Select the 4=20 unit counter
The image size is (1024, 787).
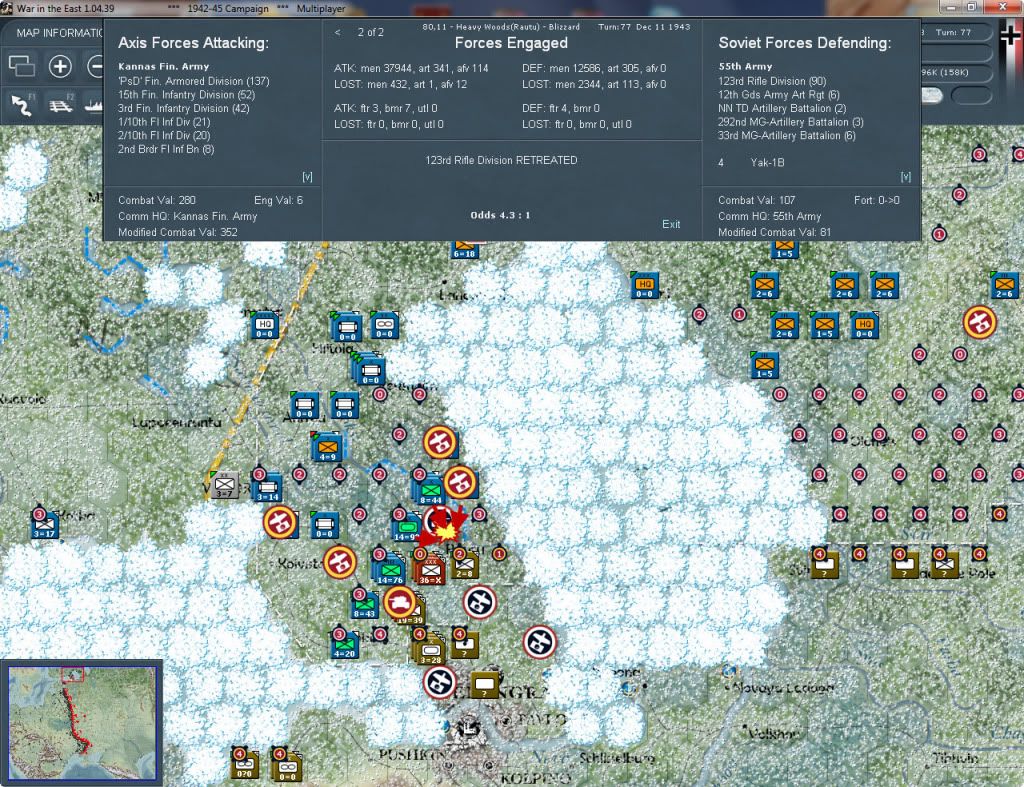[x=344, y=645]
